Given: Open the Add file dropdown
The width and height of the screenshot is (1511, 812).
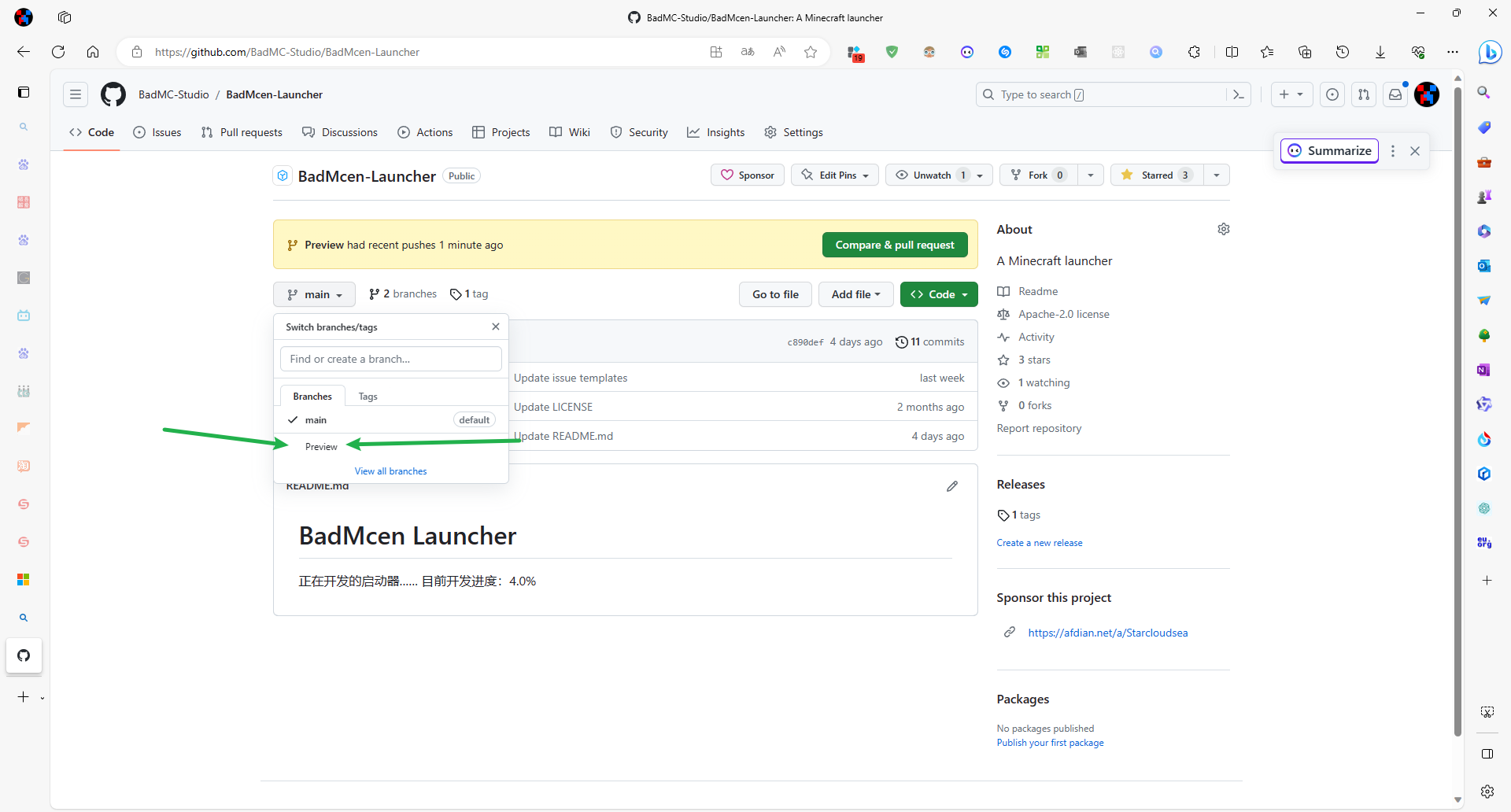Looking at the screenshot, I should tap(856, 294).
